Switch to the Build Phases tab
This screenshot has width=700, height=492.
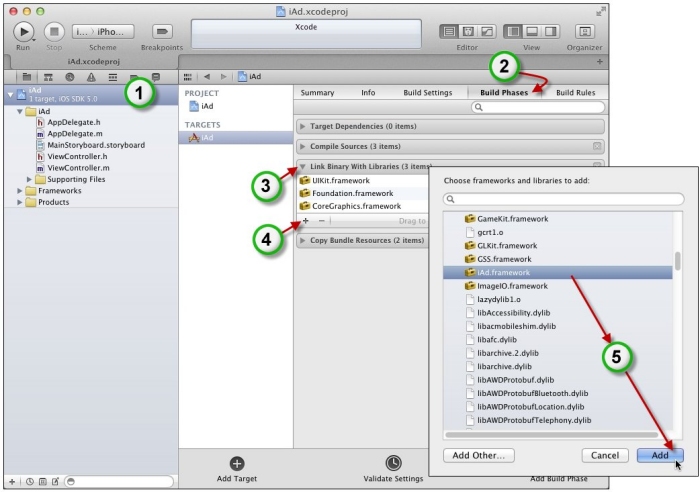[x=504, y=93]
